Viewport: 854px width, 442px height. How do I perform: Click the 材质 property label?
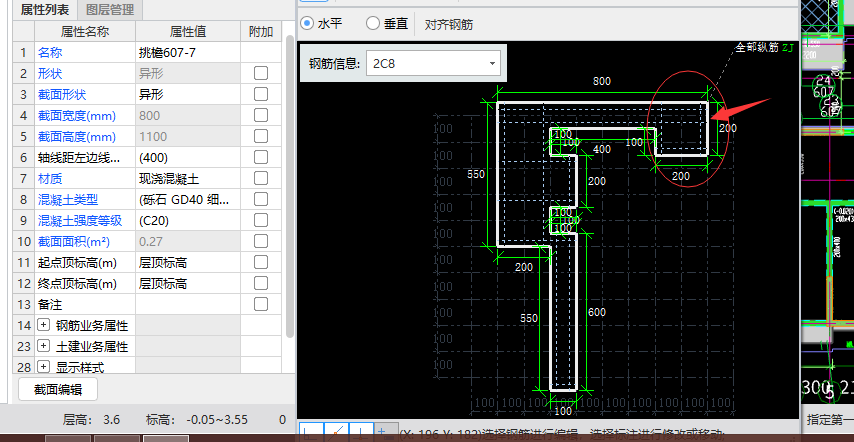(50, 179)
